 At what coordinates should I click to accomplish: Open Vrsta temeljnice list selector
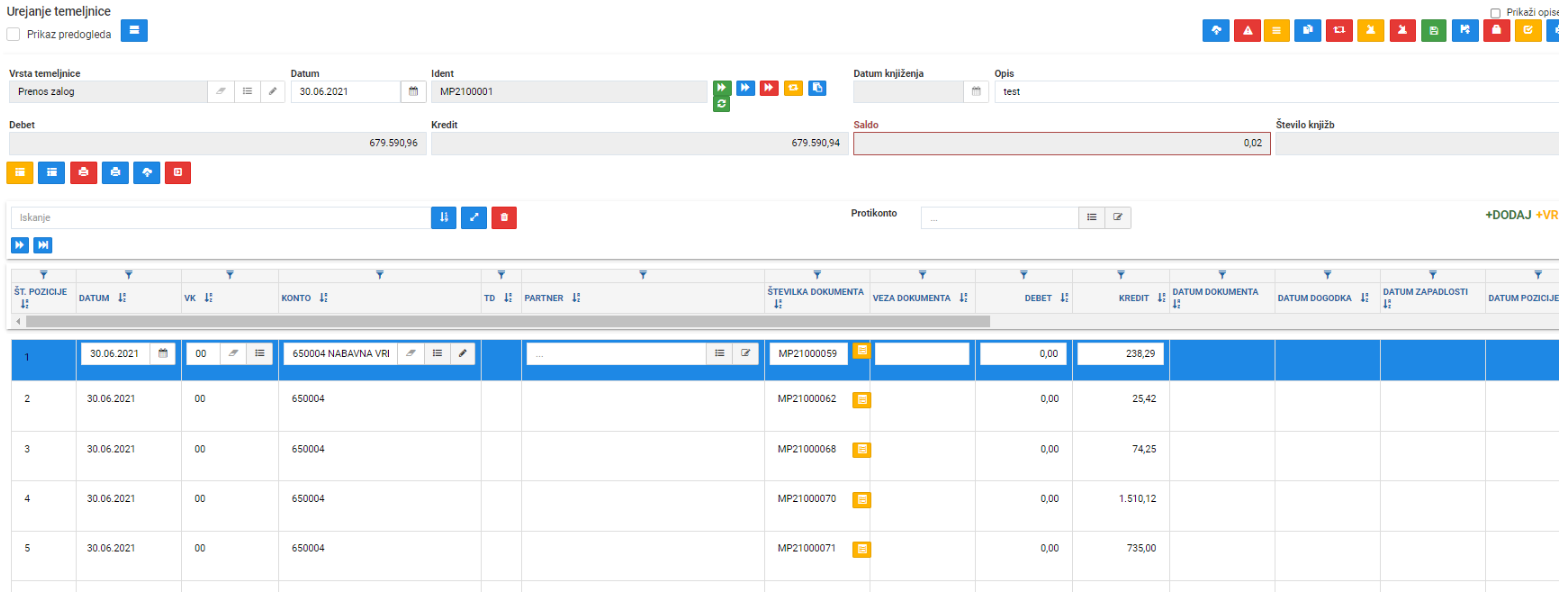pos(247,92)
